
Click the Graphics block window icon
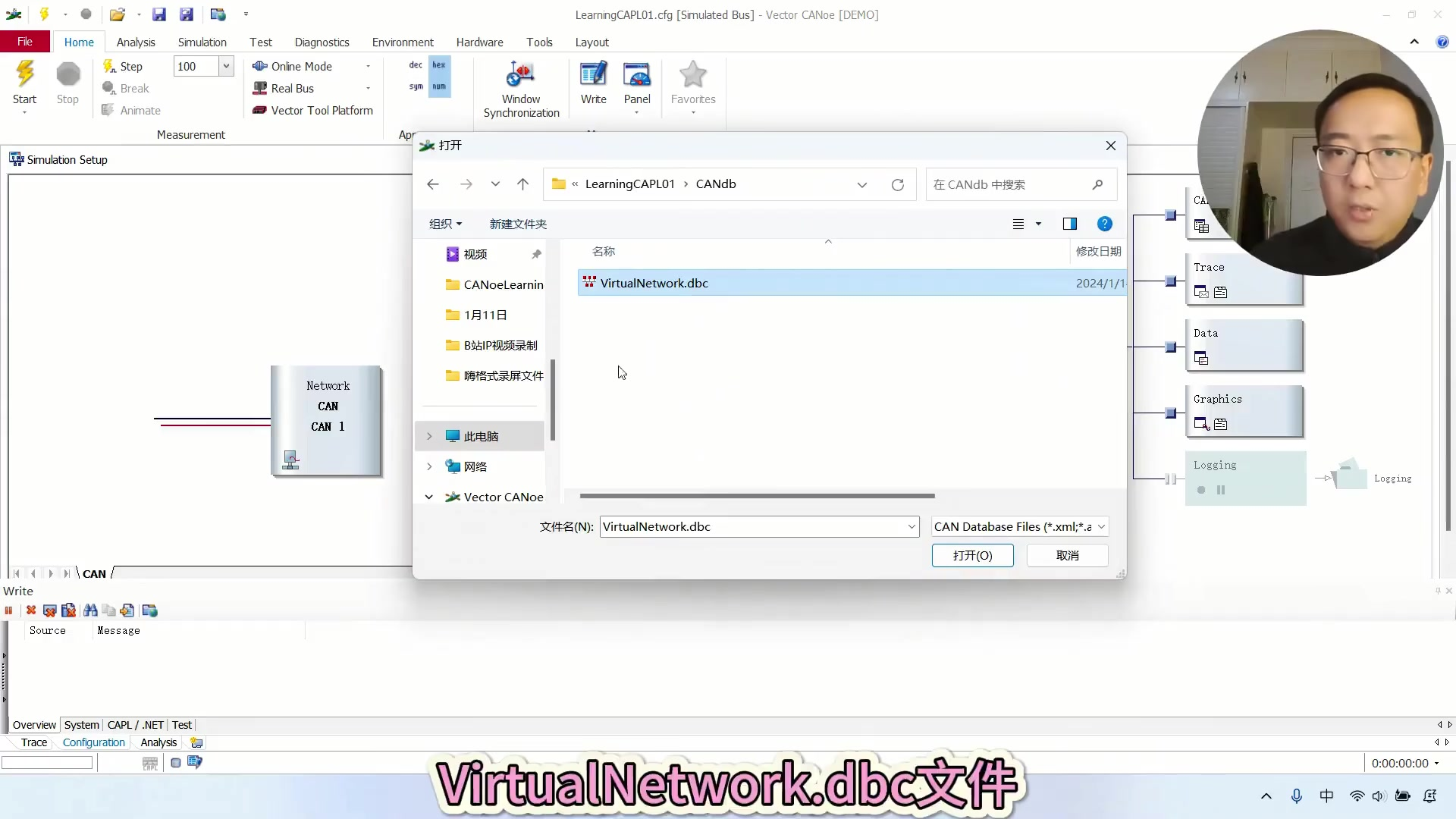tap(1201, 424)
